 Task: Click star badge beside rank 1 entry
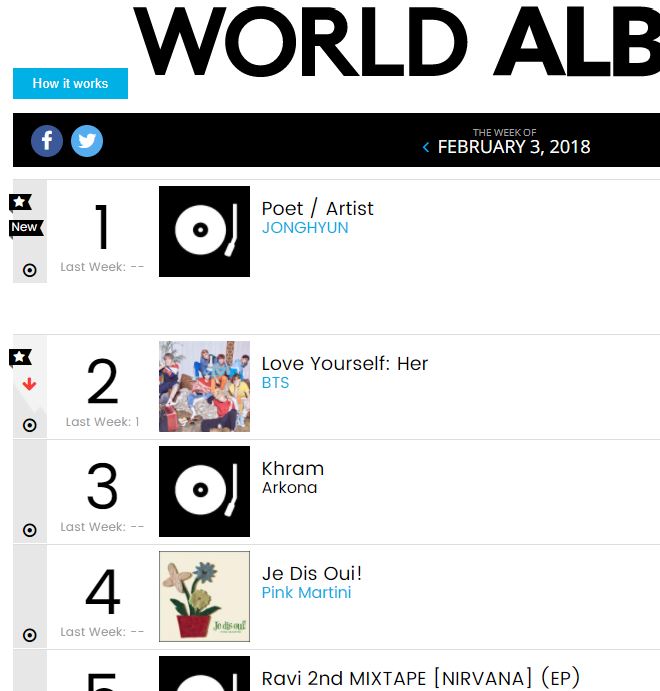click(x=20, y=203)
